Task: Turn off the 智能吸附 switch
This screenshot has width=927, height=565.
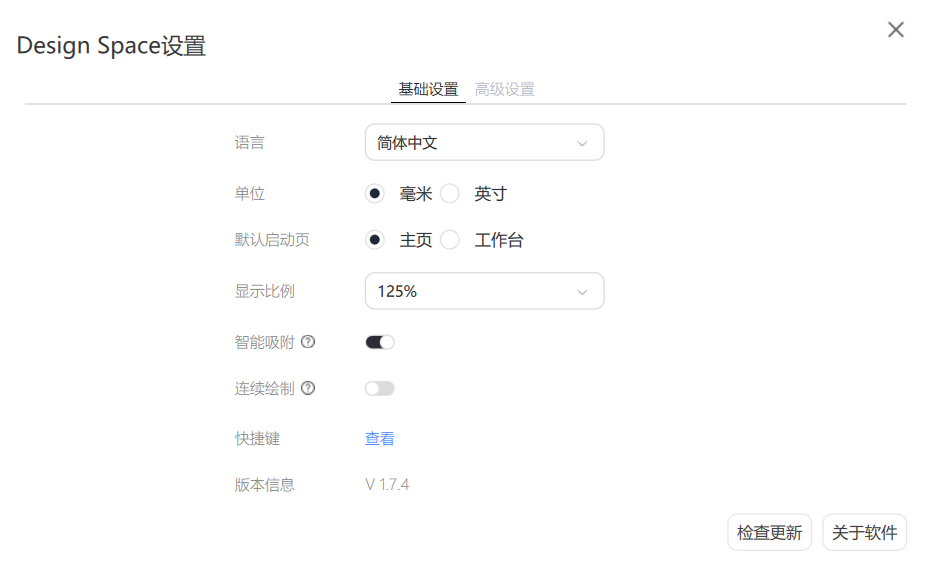Action: point(380,342)
